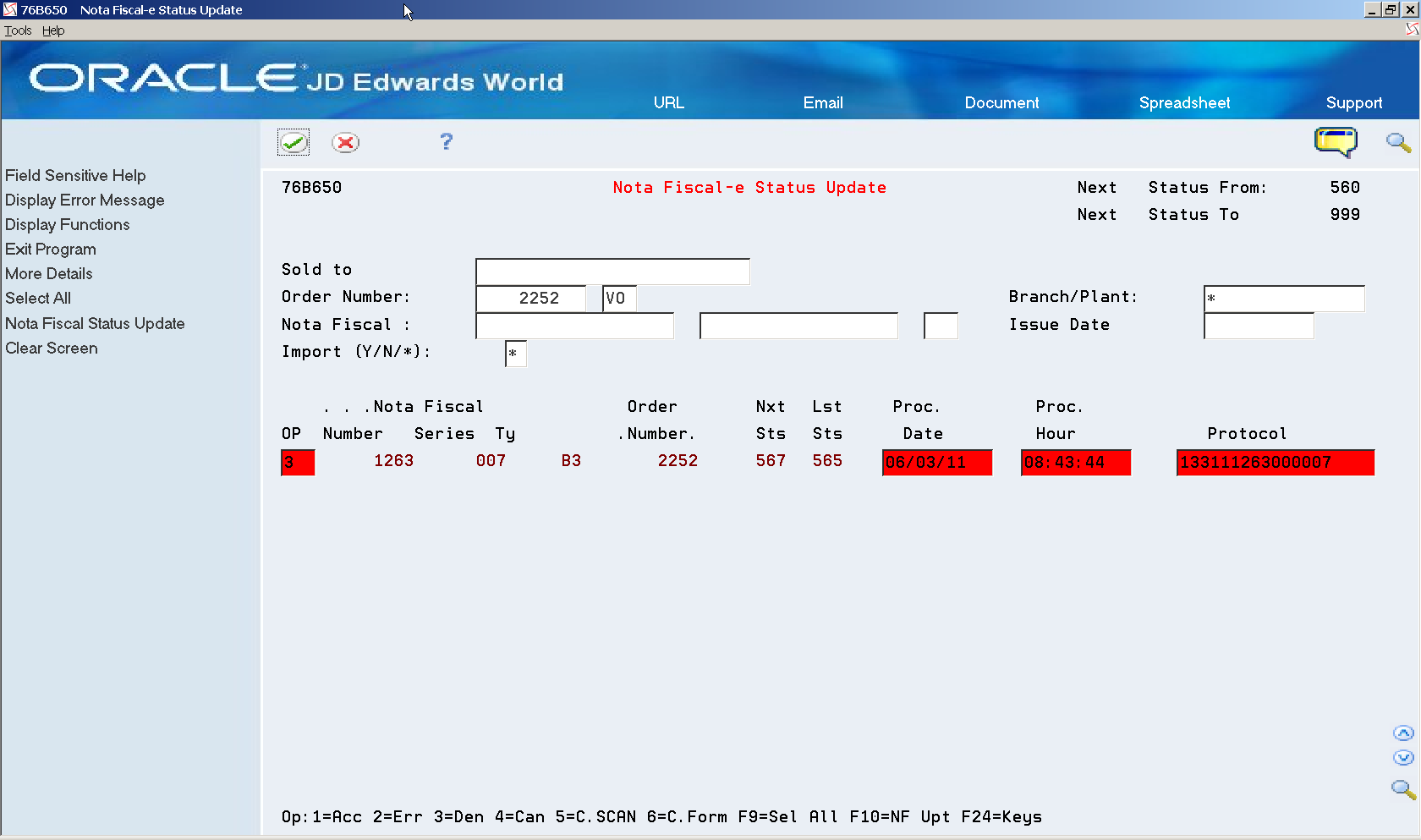Click Nota Fiscal Status Update link
Screen dimensions: 1421x840
pos(95,323)
